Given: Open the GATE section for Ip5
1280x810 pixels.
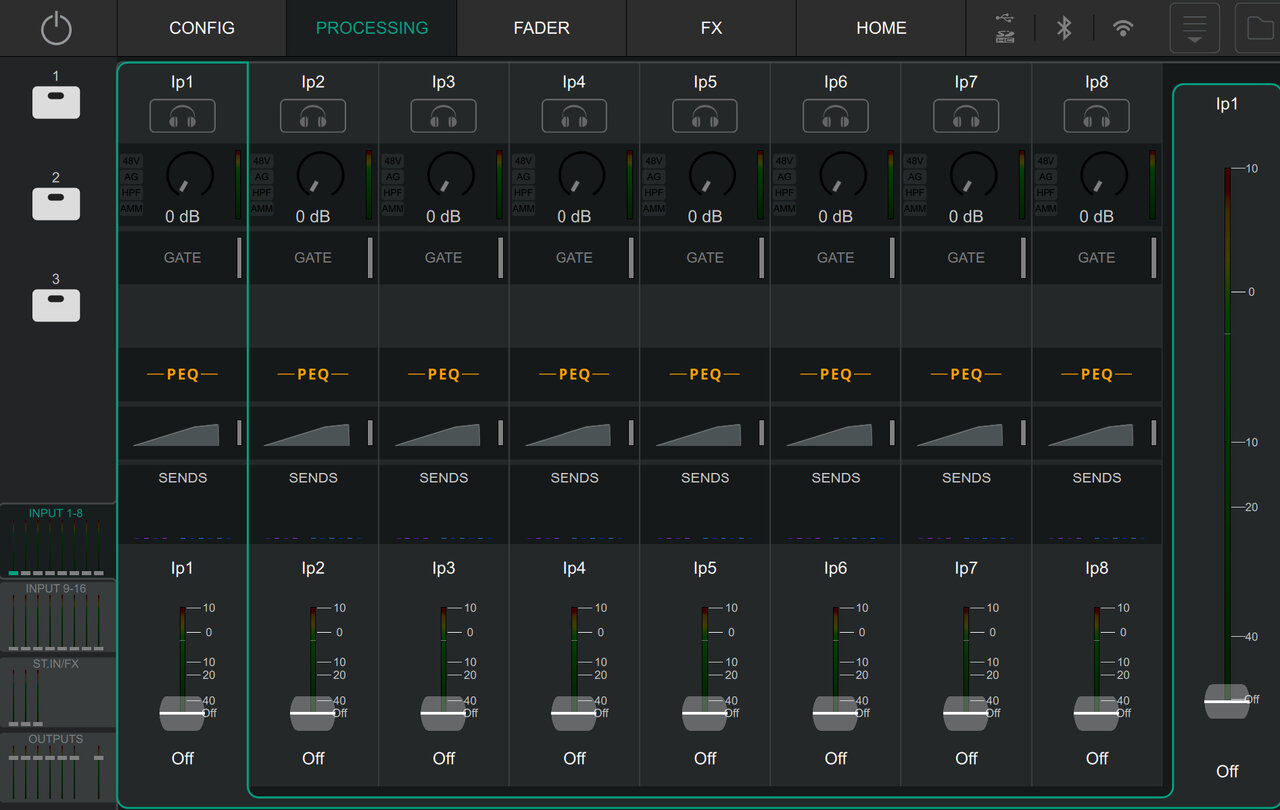Looking at the screenshot, I should click(705, 257).
